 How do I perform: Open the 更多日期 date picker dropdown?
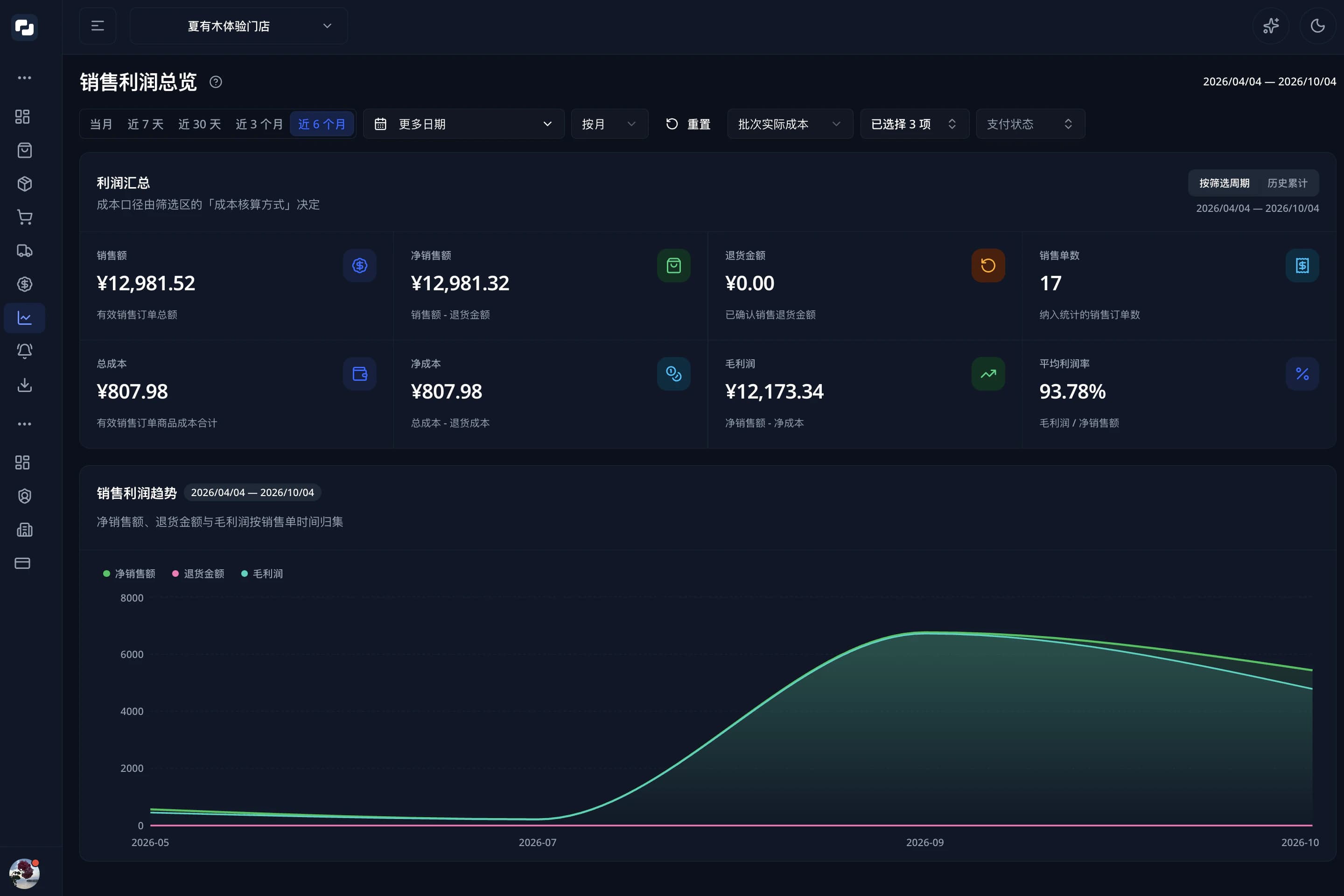tap(463, 124)
